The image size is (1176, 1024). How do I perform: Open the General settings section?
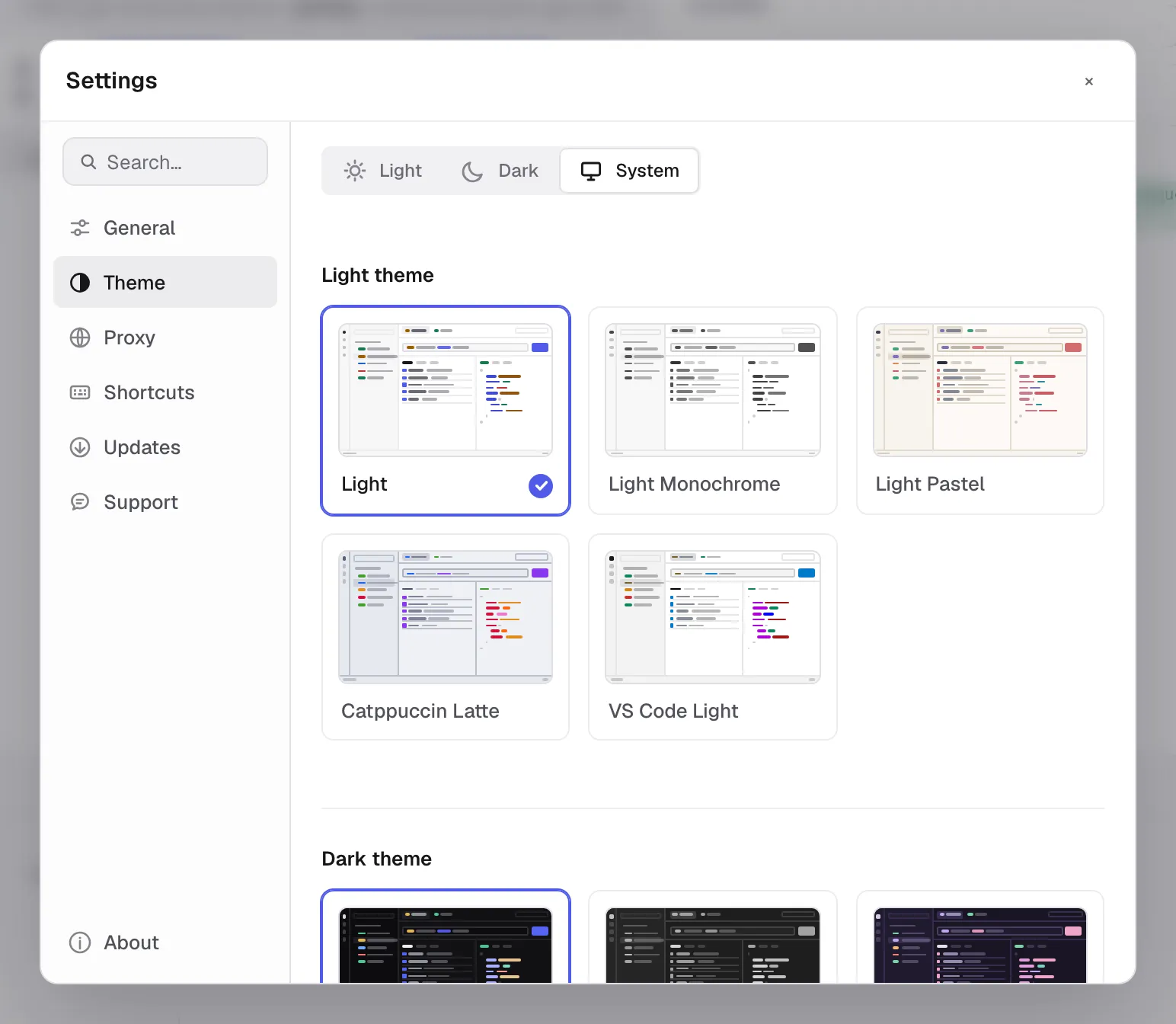[165, 228]
